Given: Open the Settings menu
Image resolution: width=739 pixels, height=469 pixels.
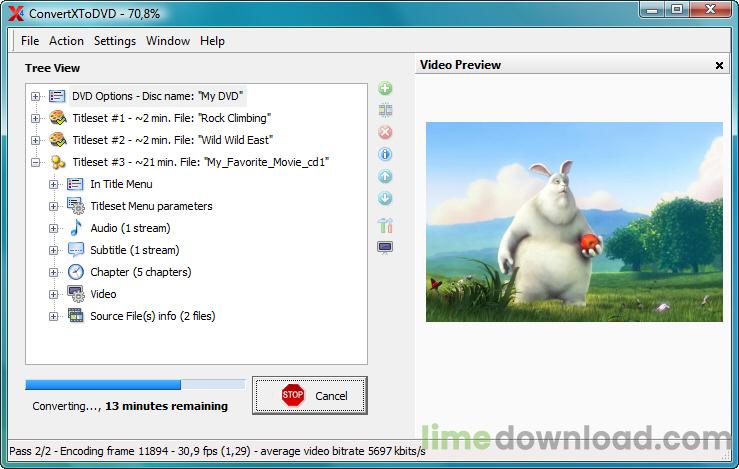Looking at the screenshot, I should (x=115, y=41).
